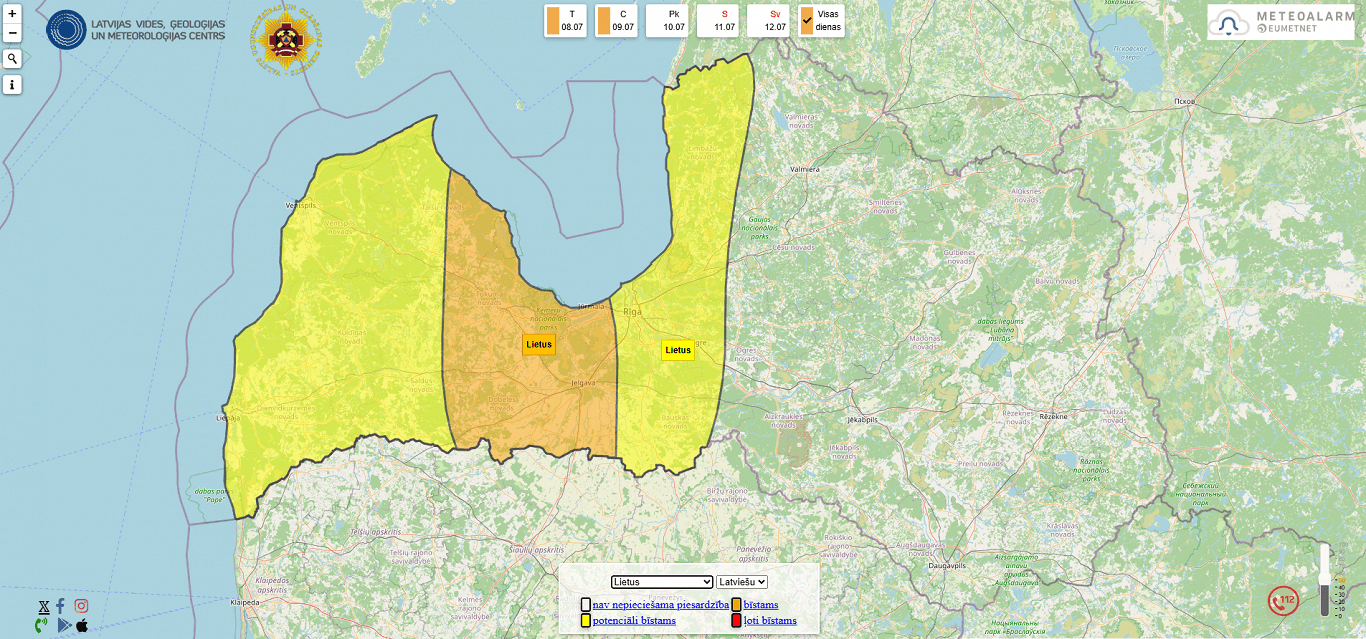Select day tab C 09.07
The height and width of the screenshot is (639, 1366).
click(616, 21)
